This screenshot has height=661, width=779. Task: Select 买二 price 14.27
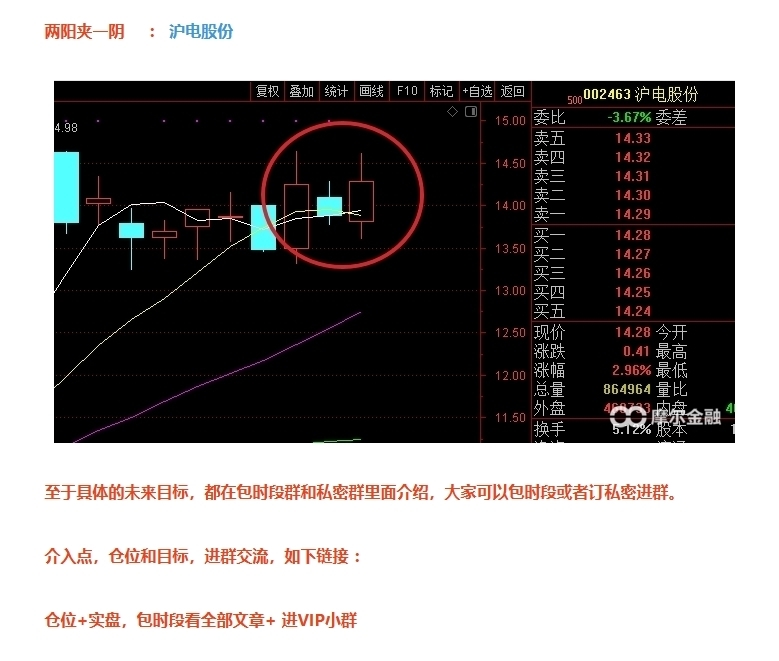tap(632, 254)
